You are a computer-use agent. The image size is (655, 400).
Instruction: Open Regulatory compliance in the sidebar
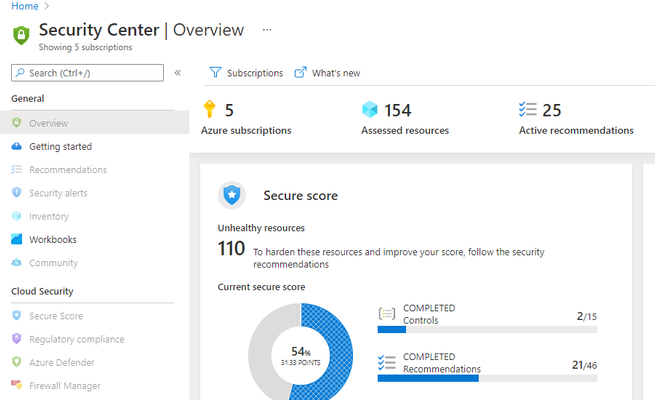pyautogui.click(x=76, y=339)
